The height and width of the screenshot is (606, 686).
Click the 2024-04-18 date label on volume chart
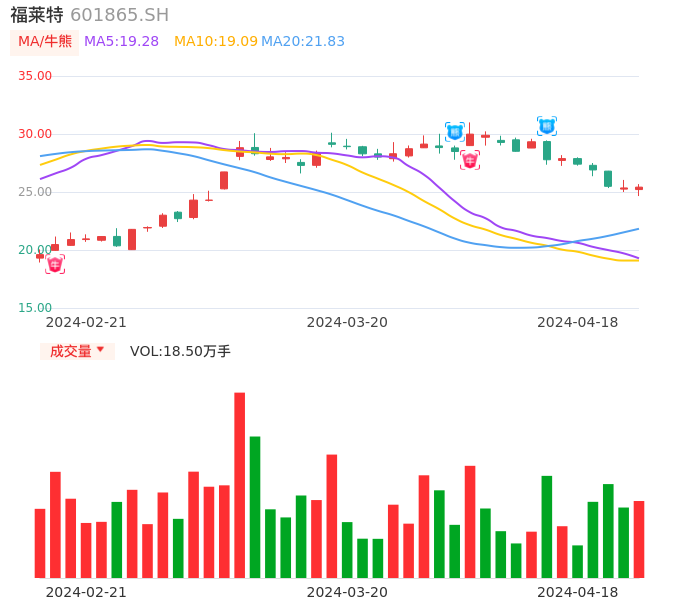click(577, 592)
